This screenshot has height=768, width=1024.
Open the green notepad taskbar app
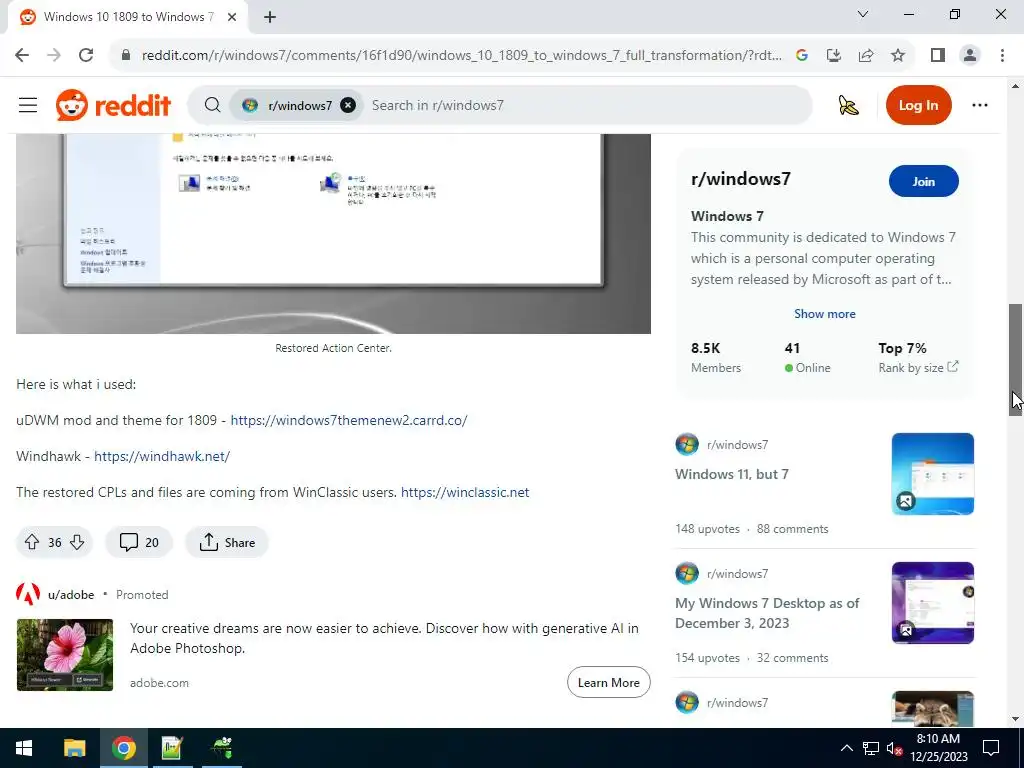pyautogui.click(x=172, y=748)
